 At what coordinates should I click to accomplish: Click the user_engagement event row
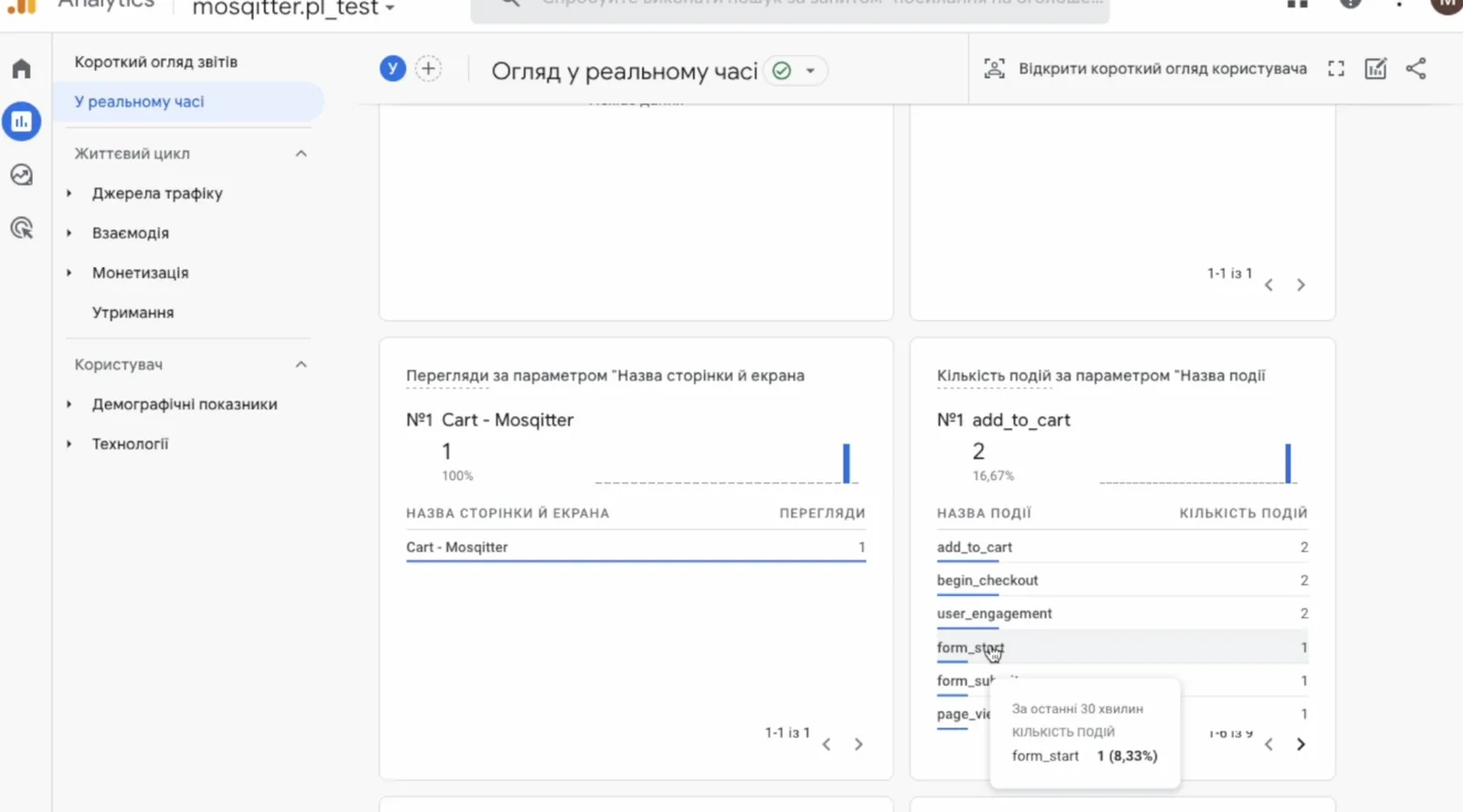1122,614
